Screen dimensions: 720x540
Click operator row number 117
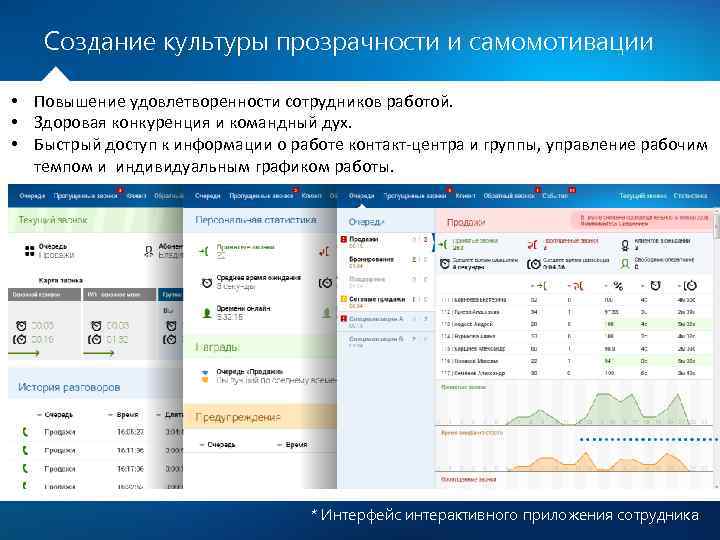pyautogui.click(x=574, y=373)
